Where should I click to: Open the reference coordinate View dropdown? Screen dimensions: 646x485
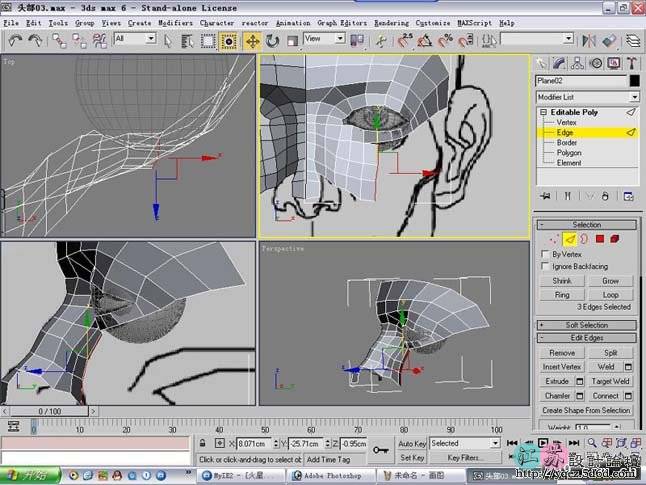(x=324, y=39)
